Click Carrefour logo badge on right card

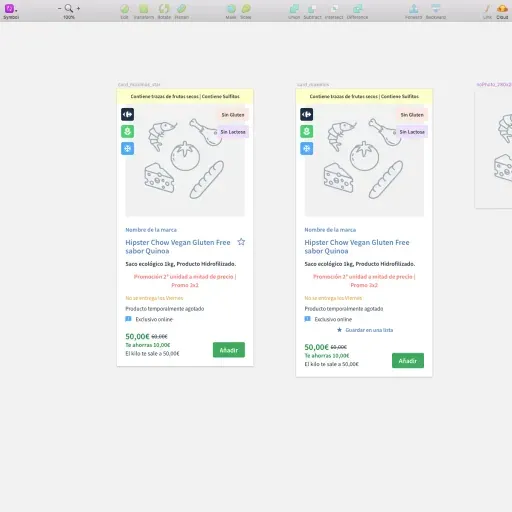(306, 114)
